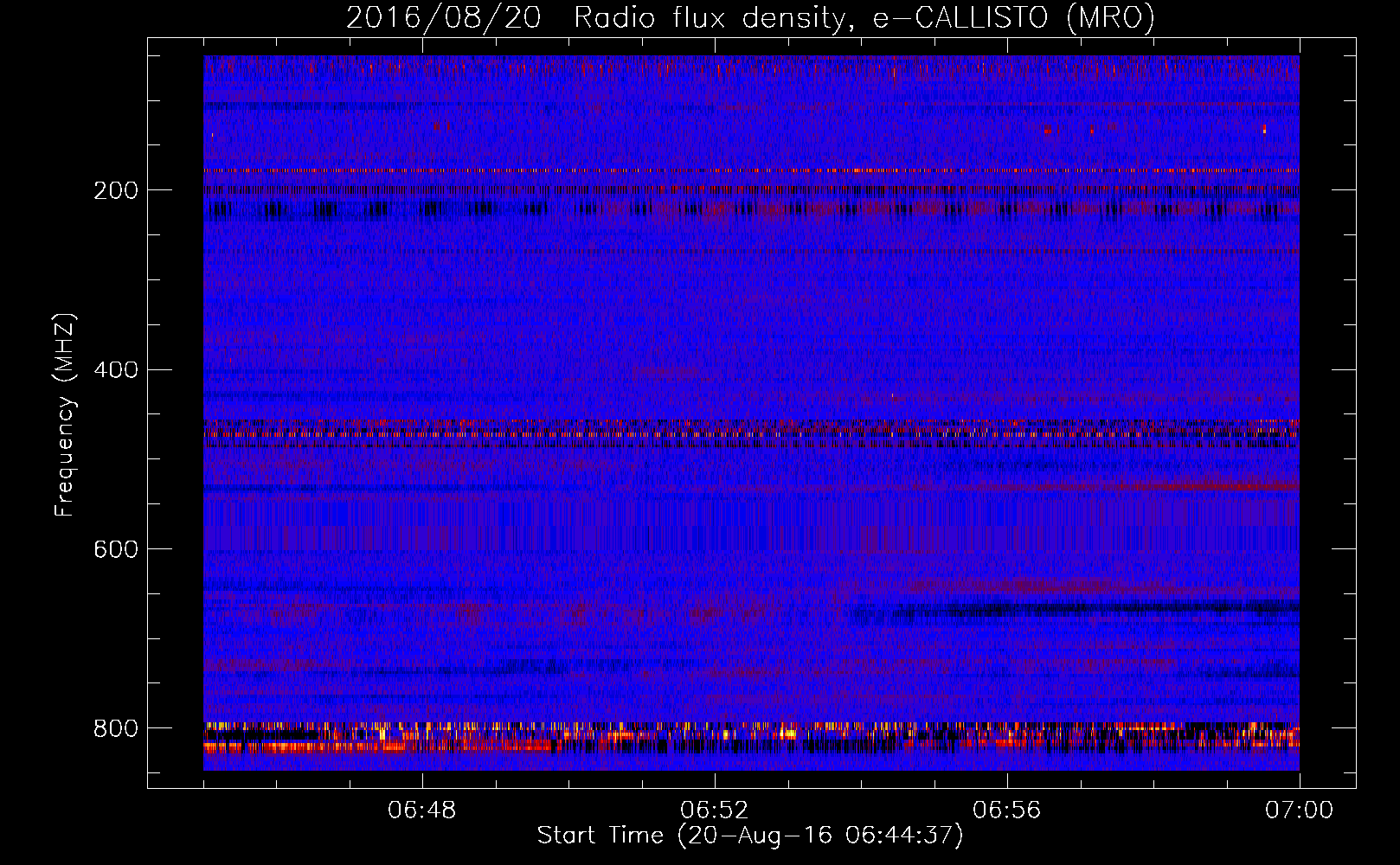This screenshot has width=1400, height=865.
Task: Click the 200 frequency tick label
Action: [x=116, y=190]
